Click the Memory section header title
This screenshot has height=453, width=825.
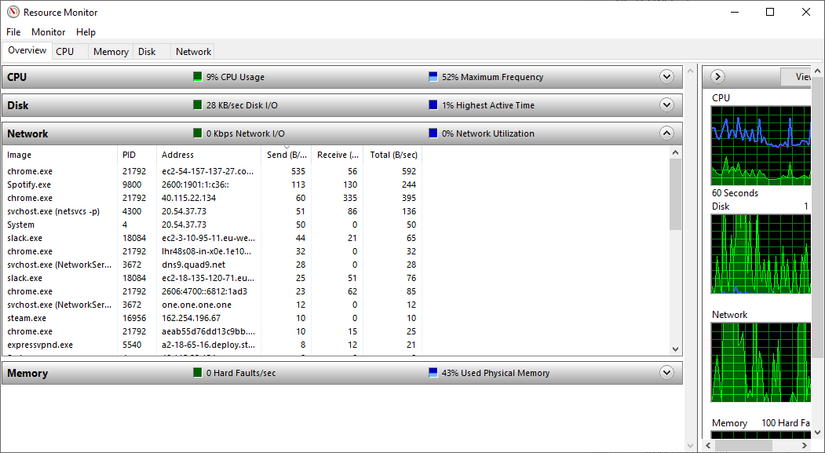click(27, 373)
